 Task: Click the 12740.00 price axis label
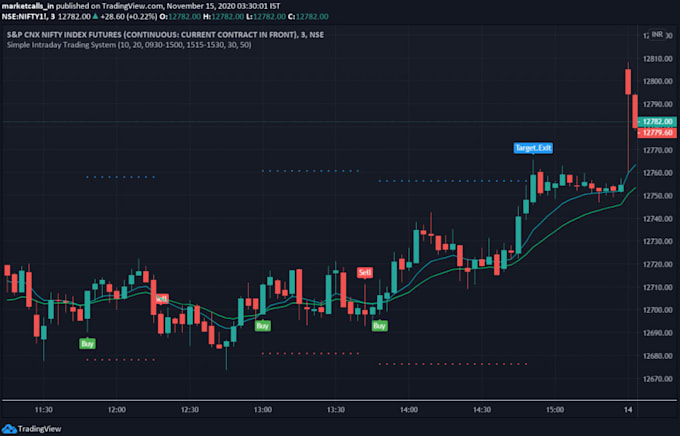pyautogui.click(x=657, y=219)
